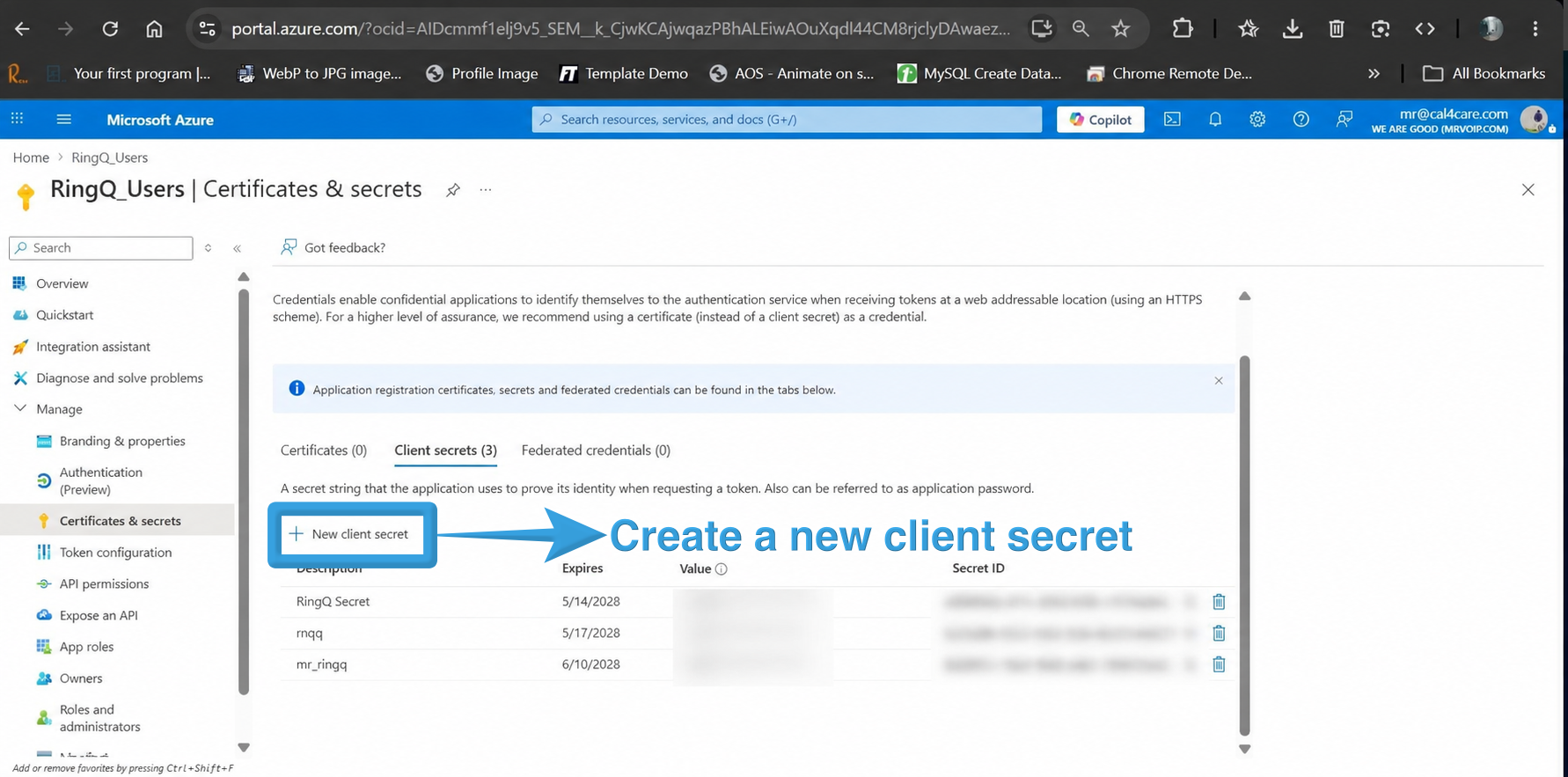
Task: Open the notifications bell in the Azure header
Action: tap(1215, 119)
